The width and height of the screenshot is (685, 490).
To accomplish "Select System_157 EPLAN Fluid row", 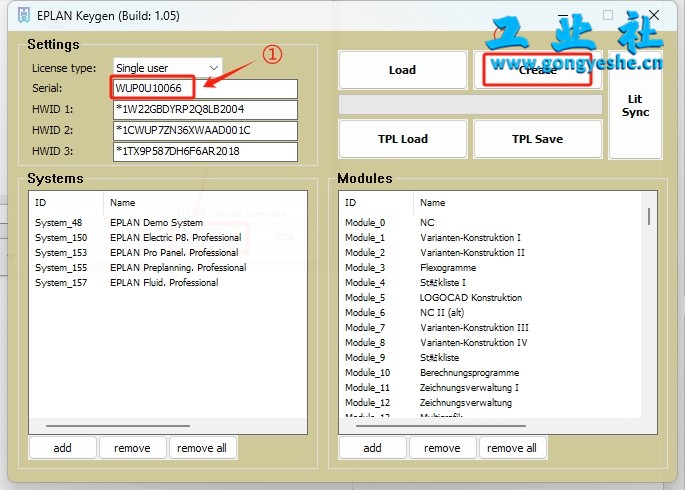I will click(x=168, y=283).
